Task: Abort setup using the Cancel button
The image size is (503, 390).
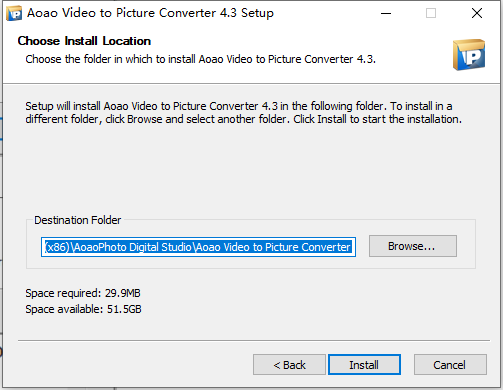Action: pos(450,365)
